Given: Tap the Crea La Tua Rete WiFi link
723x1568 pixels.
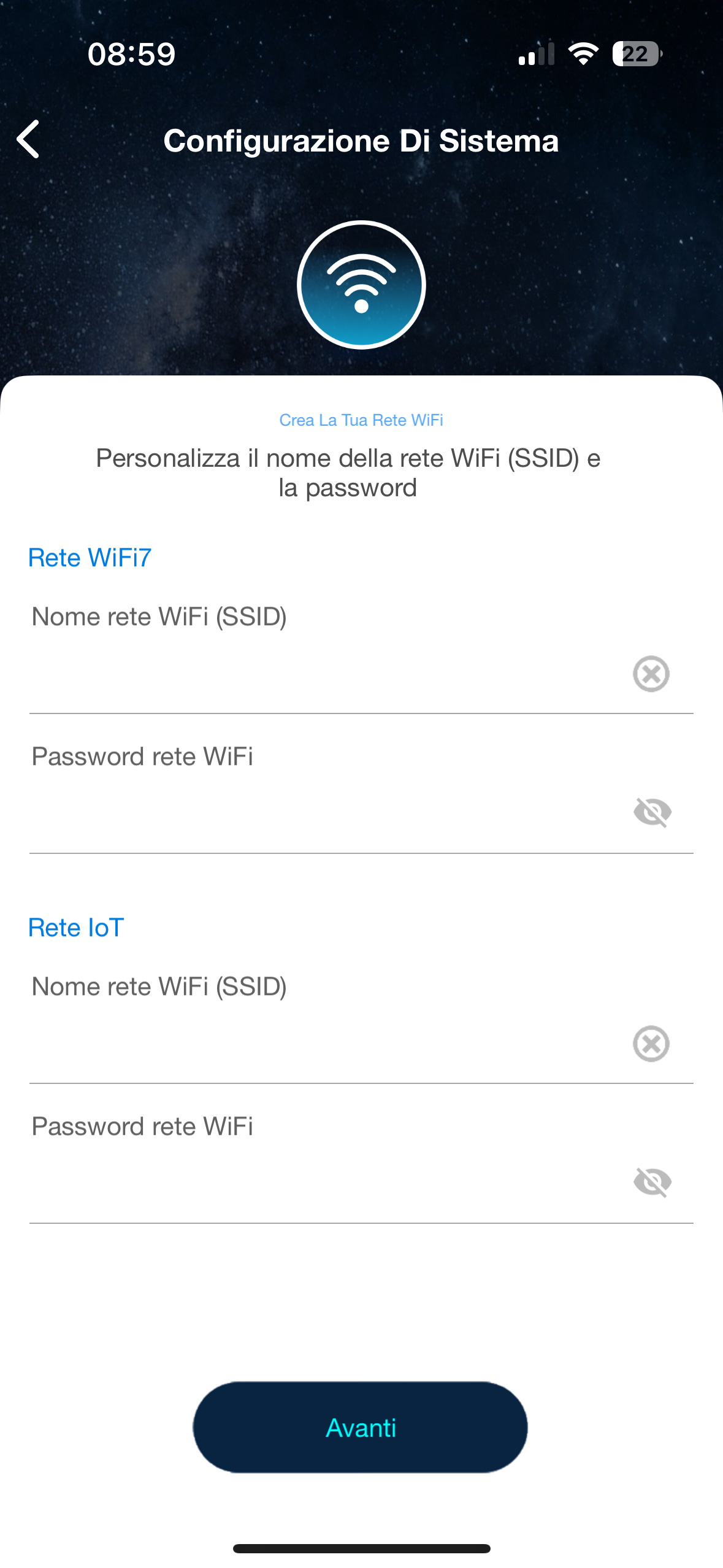Looking at the screenshot, I should tap(361, 420).
